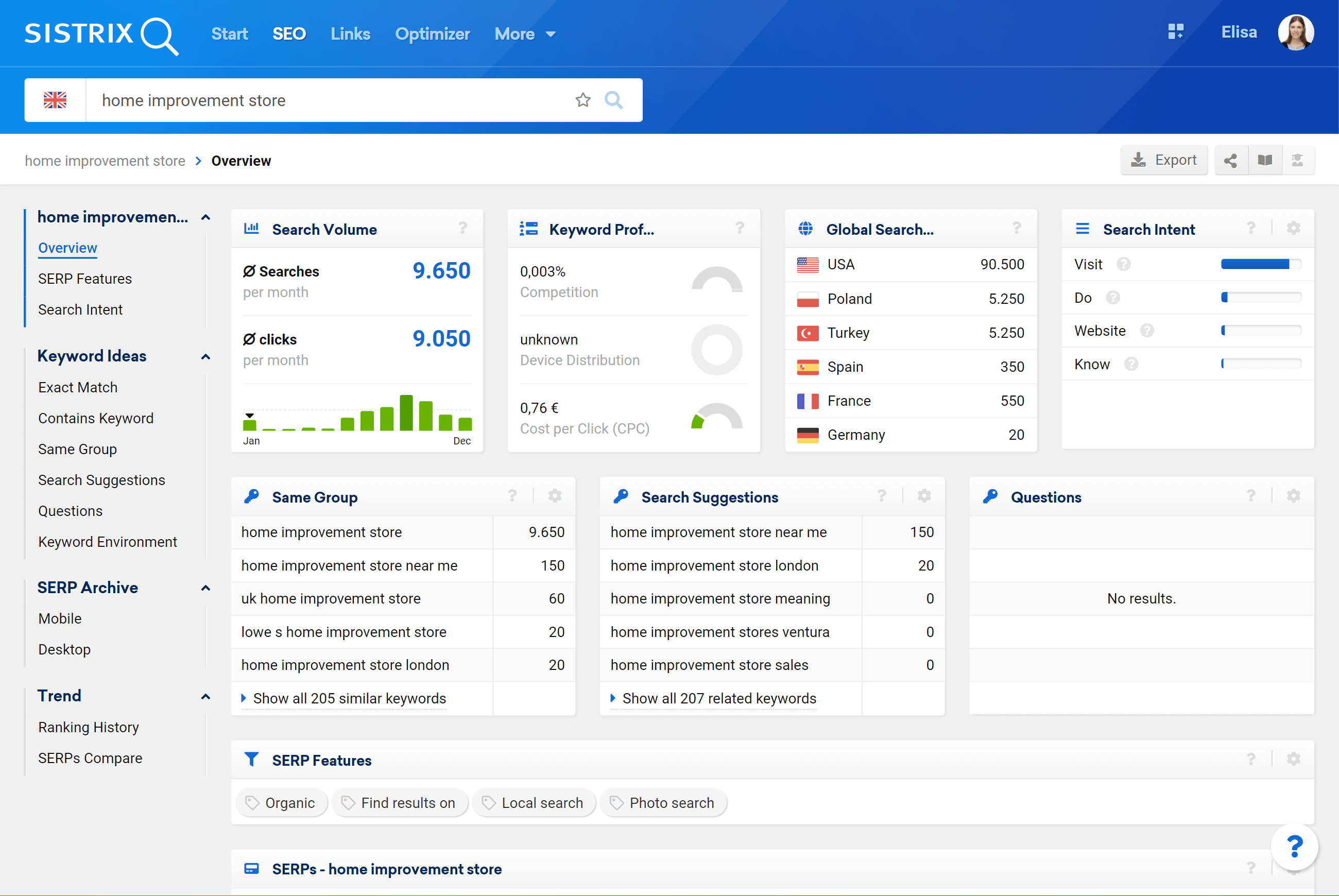Click the share icon beside Export
Image resolution: width=1339 pixels, height=896 pixels.
(x=1230, y=161)
